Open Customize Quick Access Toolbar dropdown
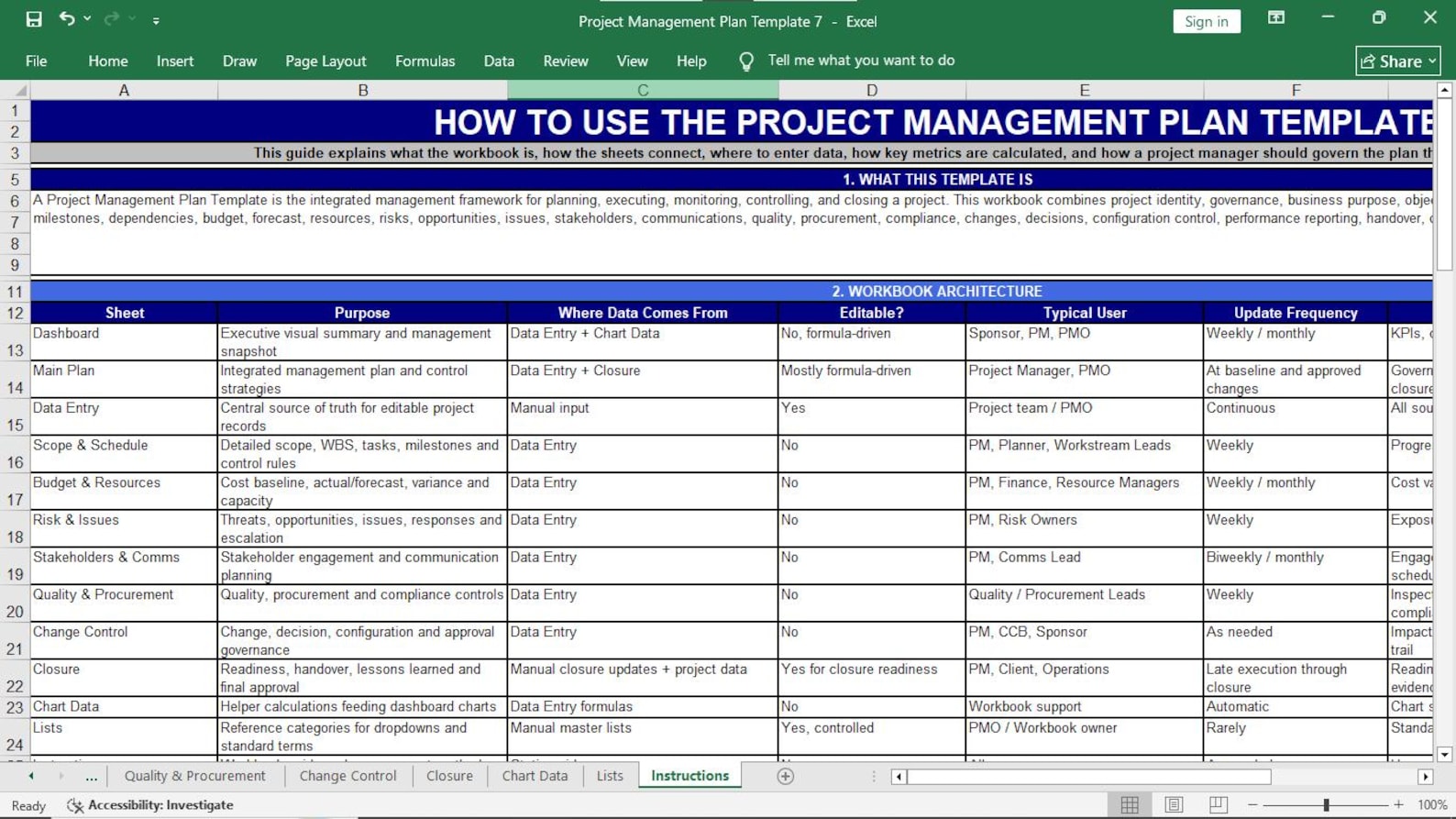Screen dimensions: 1456x819 click(x=156, y=20)
